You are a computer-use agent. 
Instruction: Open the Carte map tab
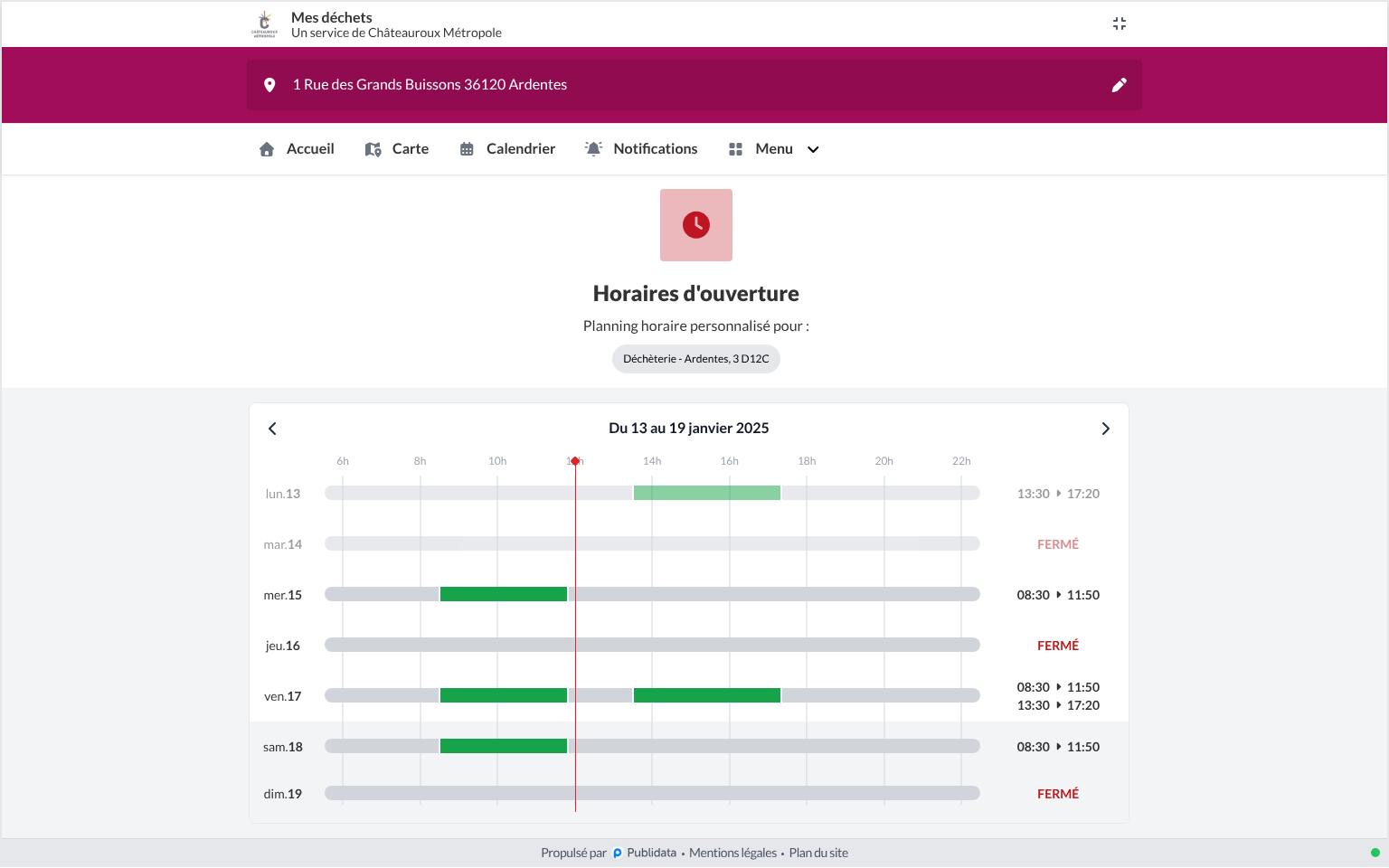coord(397,149)
